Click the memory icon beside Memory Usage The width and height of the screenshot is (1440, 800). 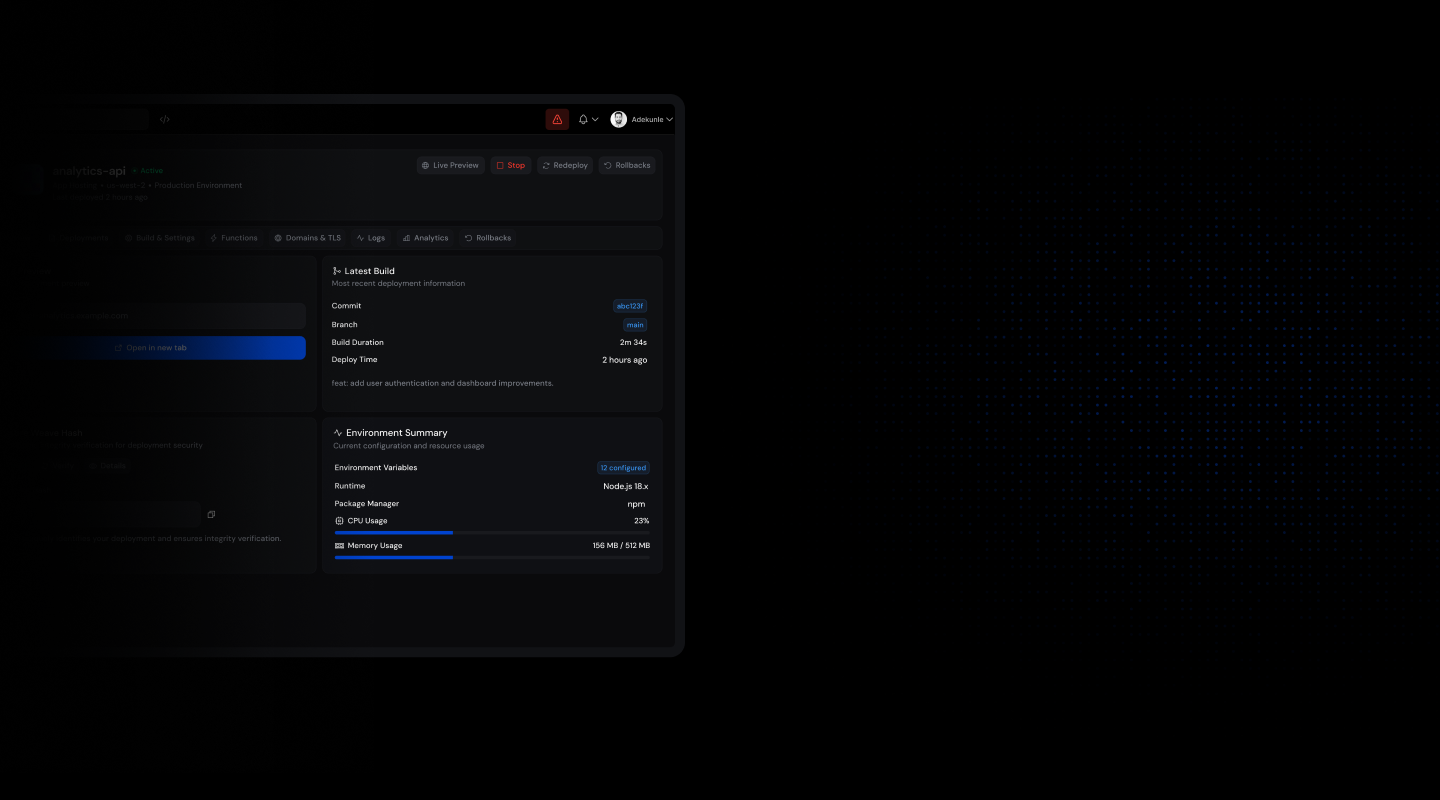[x=339, y=545]
